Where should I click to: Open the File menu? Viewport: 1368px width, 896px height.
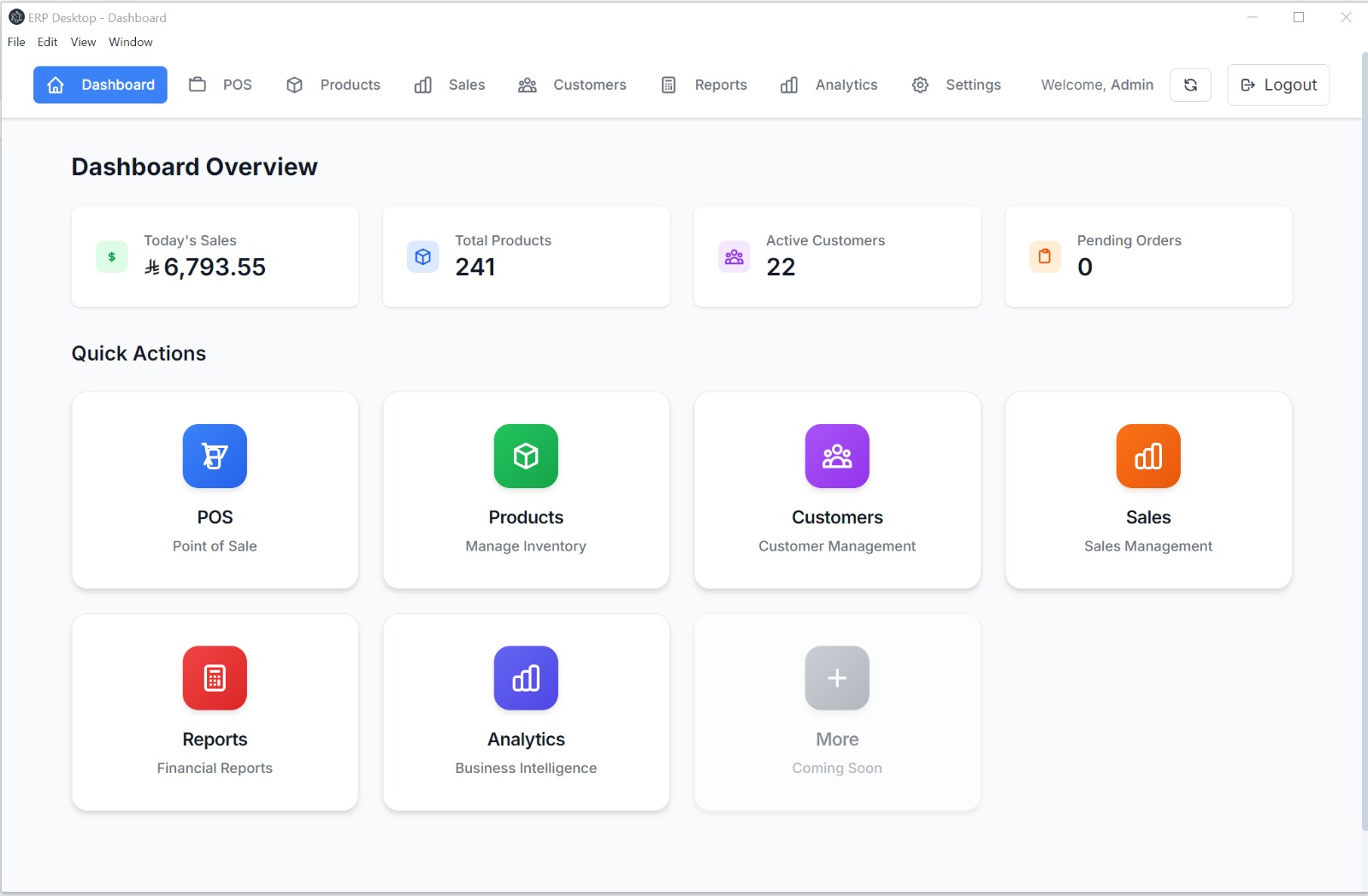tap(16, 42)
